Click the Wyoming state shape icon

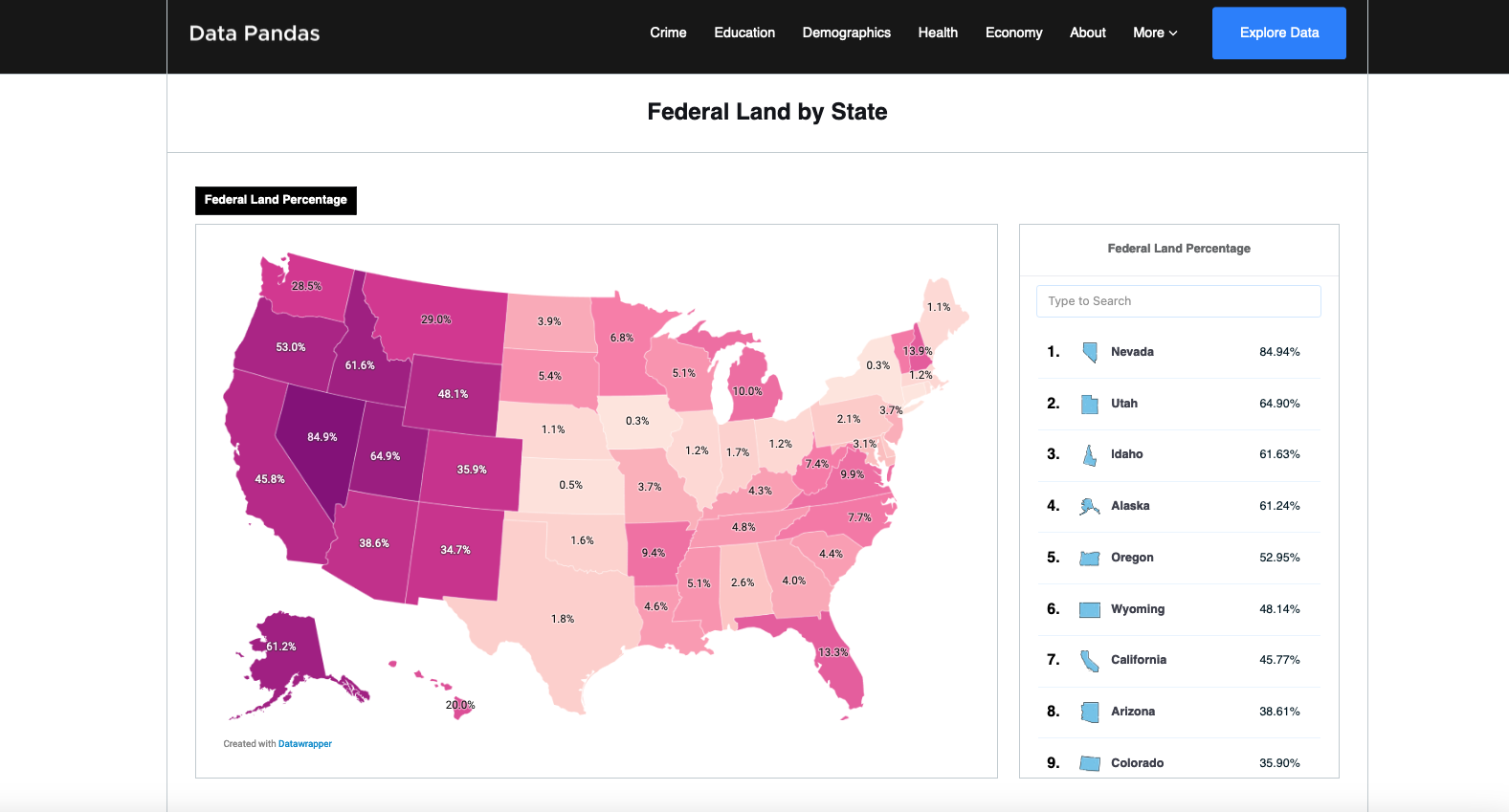tap(1089, 609)
